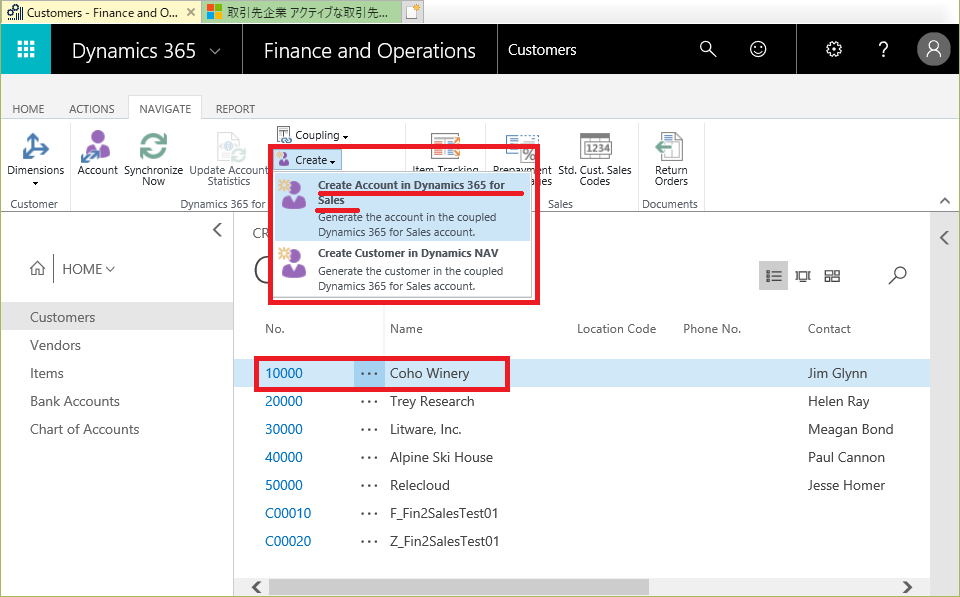Open Item Tracking icon
Image resolution: width=960 pixels, height=597 pixels.
[x=445, y=147]
